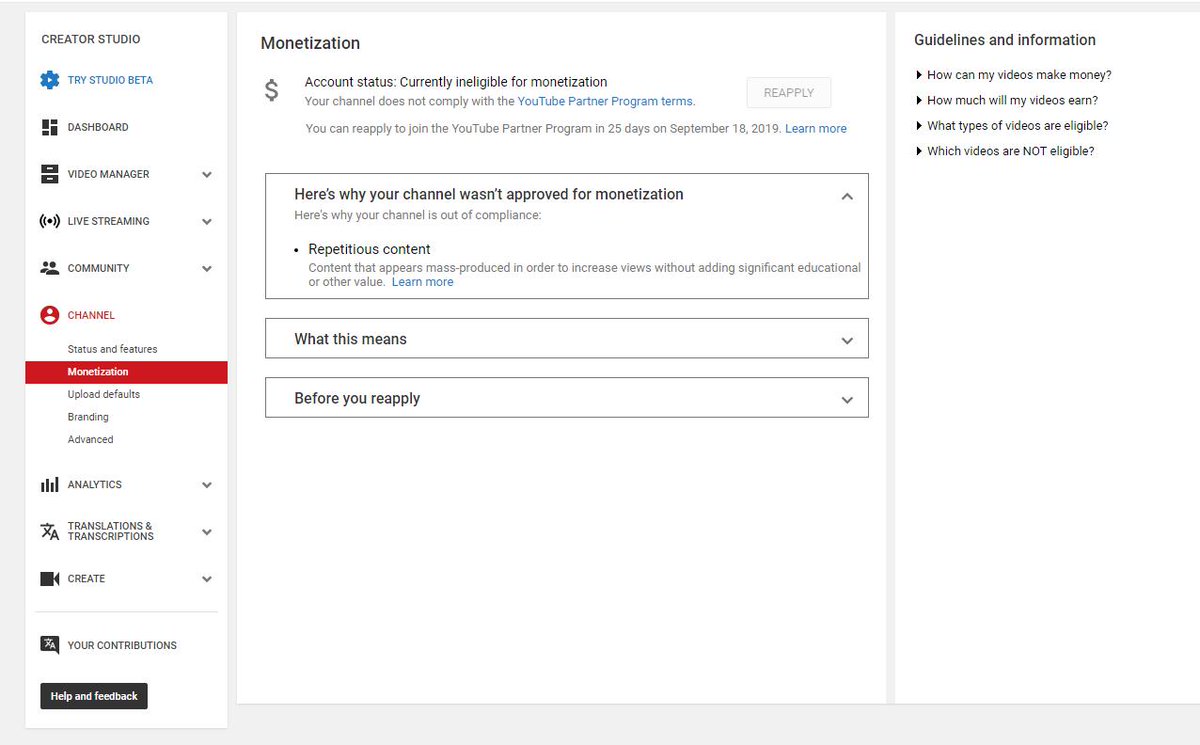Click 'Guidelines and information' heading
Viewport: 1200px width, 745px height.
(x=1005, y=40)
